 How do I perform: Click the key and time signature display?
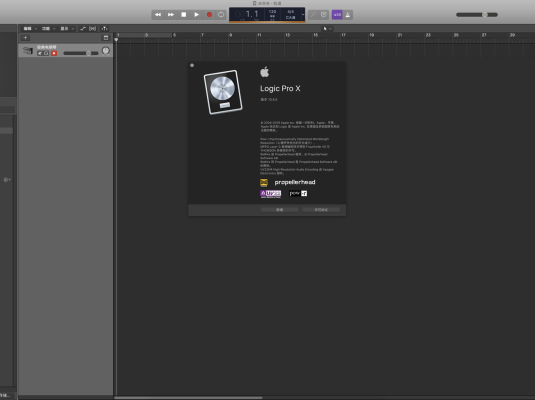coord(290,15)
